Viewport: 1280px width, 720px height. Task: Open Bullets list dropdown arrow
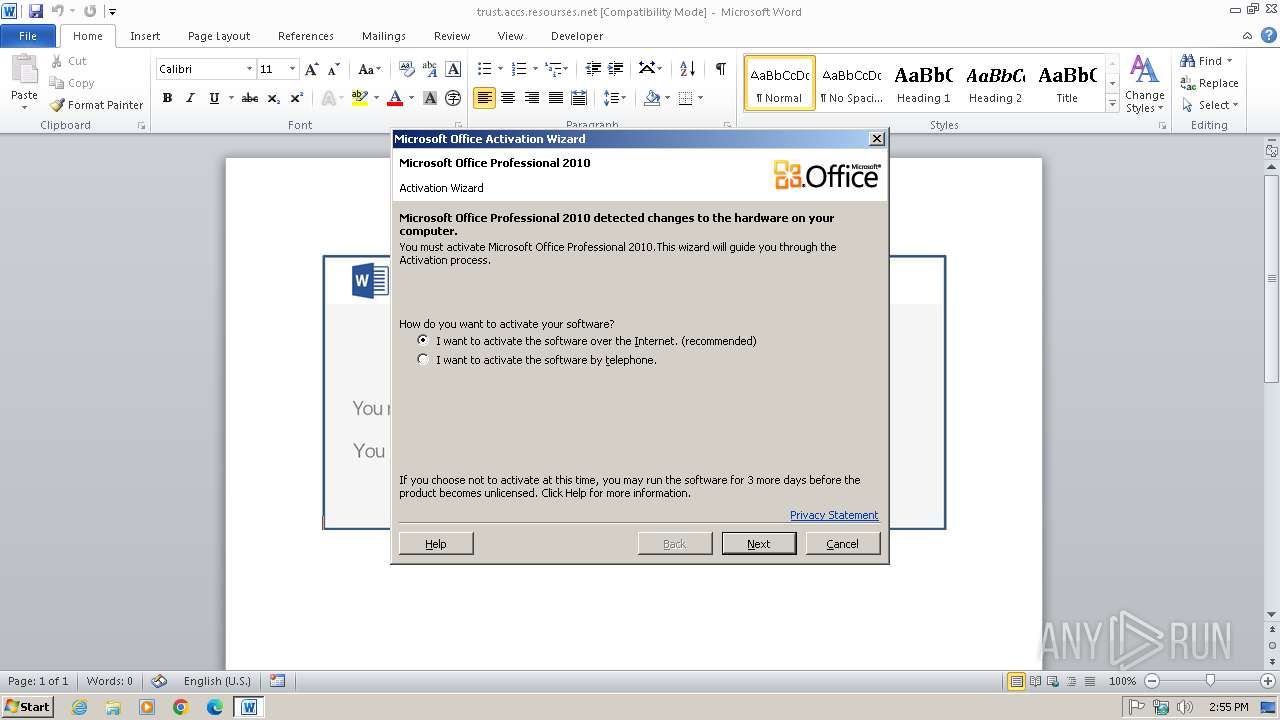501,69
